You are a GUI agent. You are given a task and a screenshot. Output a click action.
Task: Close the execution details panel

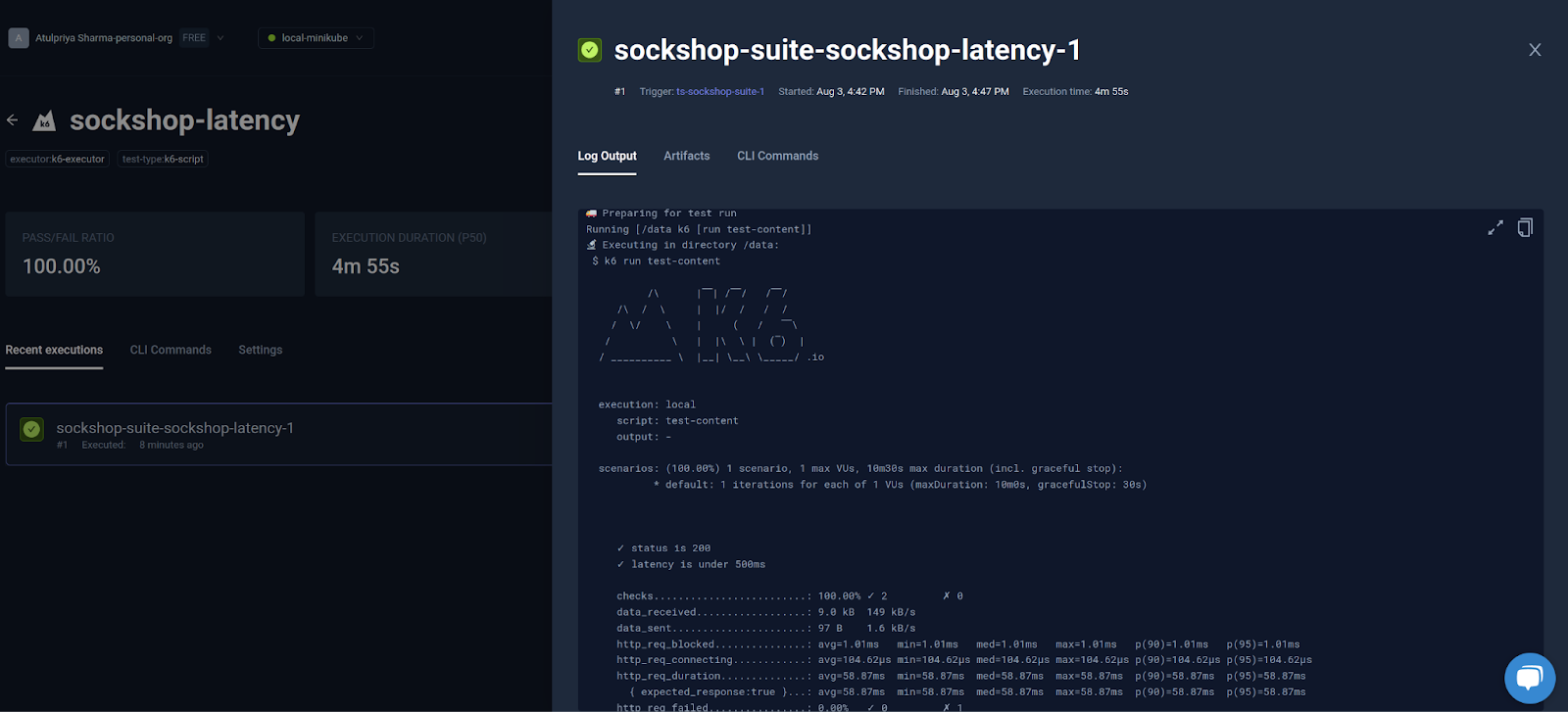click(x=1535, y=50)
